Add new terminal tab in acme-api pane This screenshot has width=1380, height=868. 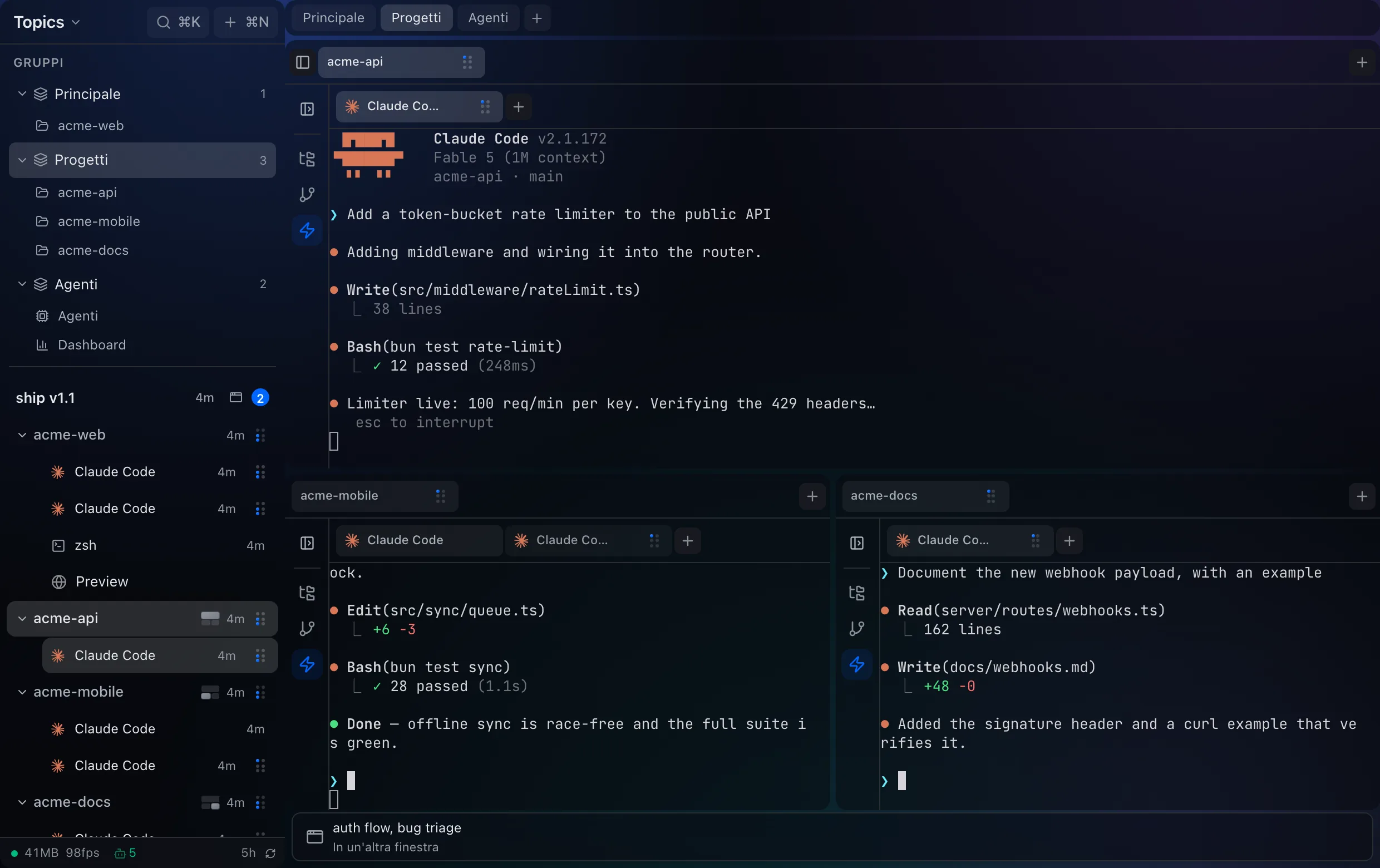518,107
